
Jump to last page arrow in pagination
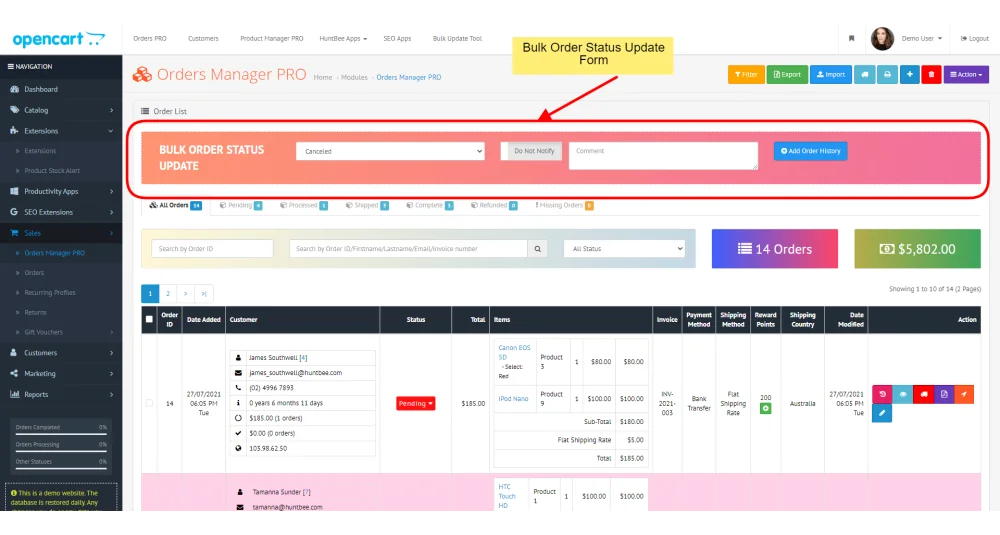(203, 293)
